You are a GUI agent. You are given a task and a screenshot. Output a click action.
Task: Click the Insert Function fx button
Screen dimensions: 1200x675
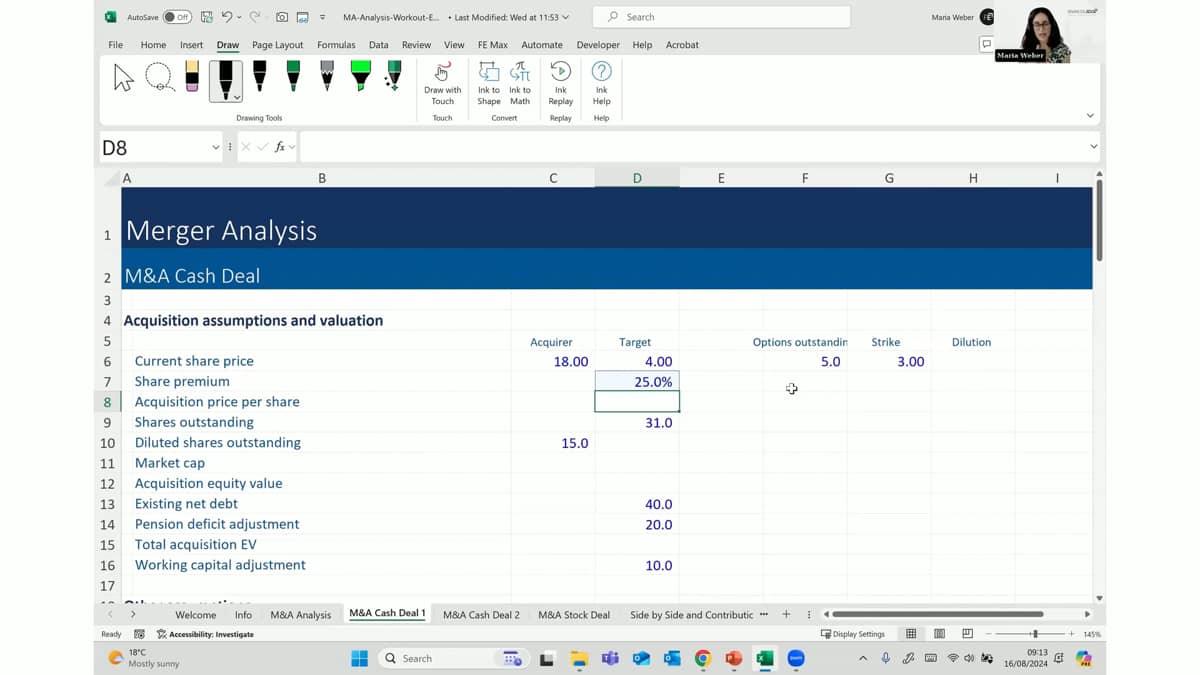[x=280, y=147]
